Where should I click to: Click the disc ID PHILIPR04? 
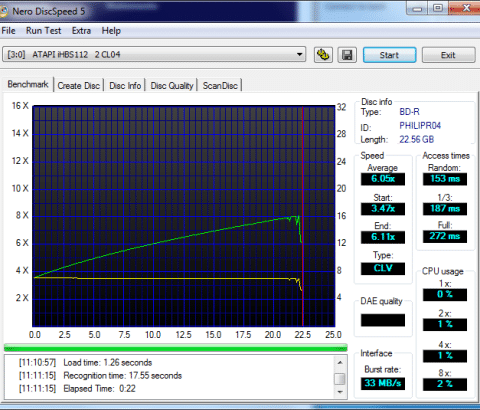(x=420, y=126)
